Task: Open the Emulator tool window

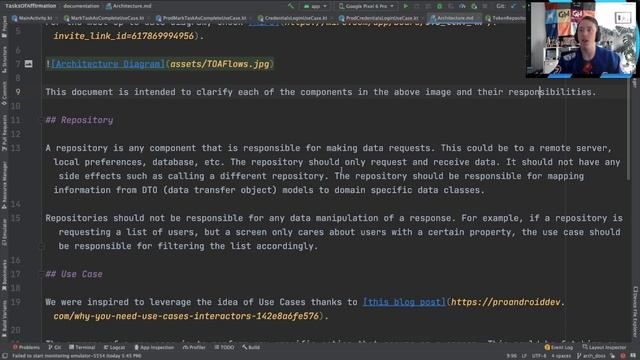Action: coord(4,233)
